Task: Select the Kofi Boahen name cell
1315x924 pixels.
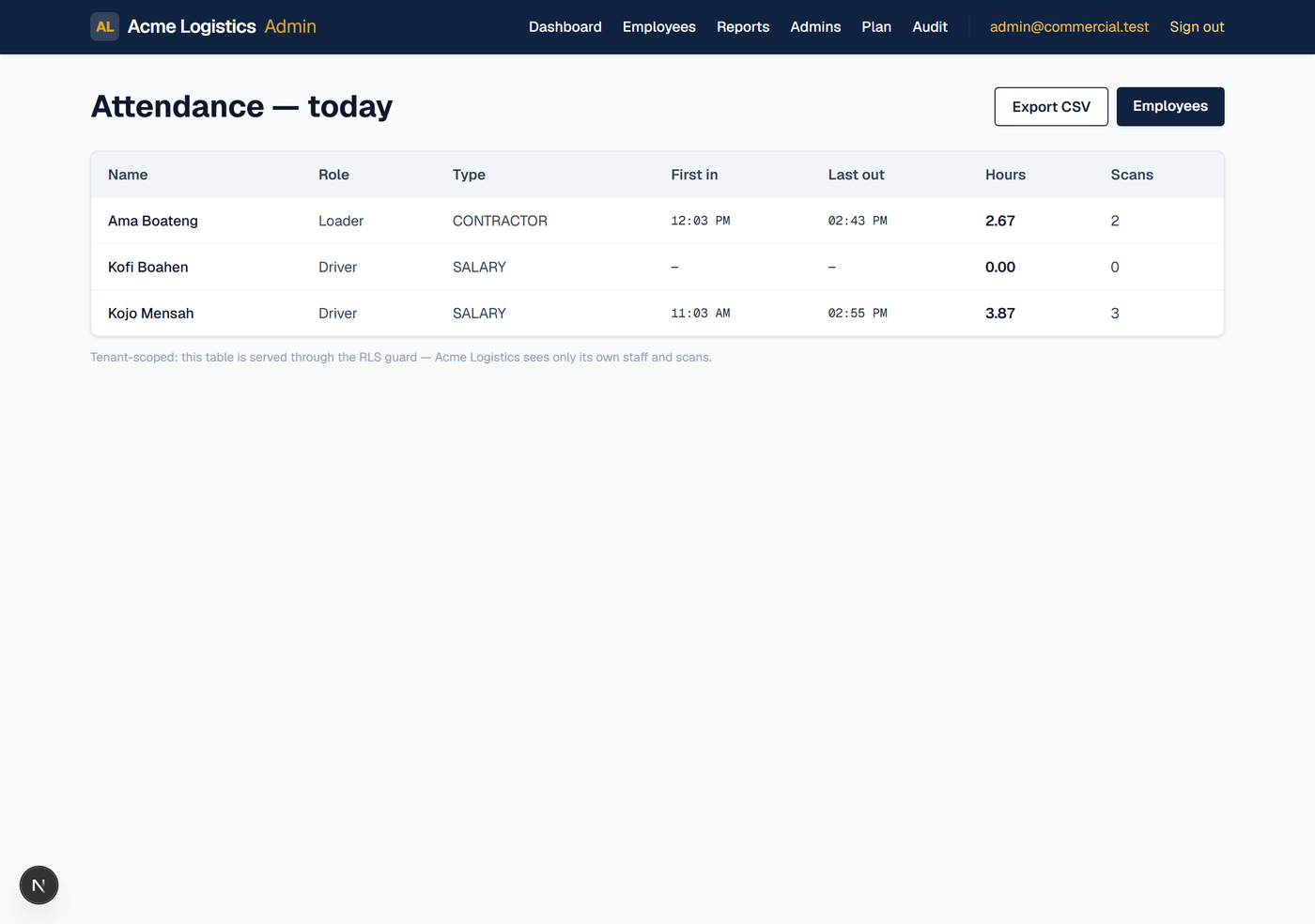Action: 147,268
